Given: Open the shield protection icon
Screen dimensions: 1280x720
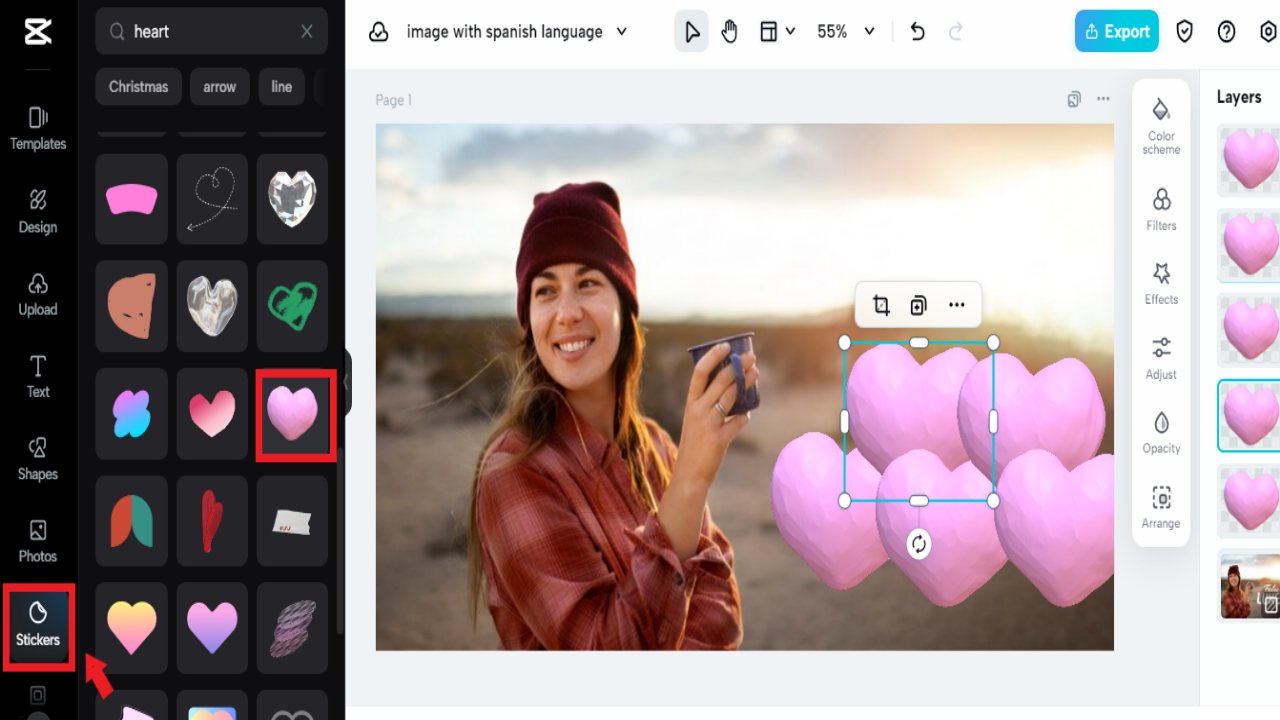Looking at the screenshot, I should pos(1185,32).
